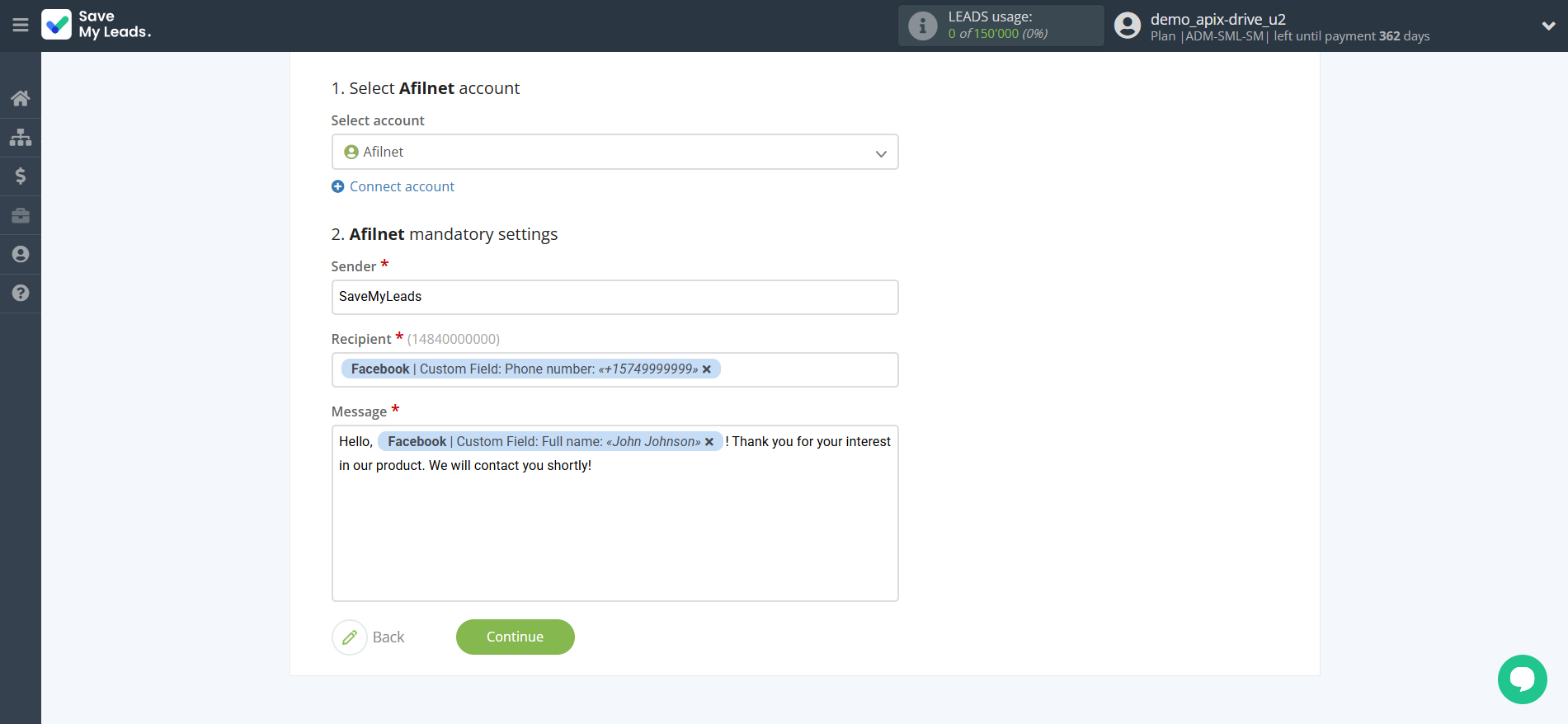
Task: Click the briefcase icon in sidebar
Action: 21,215
